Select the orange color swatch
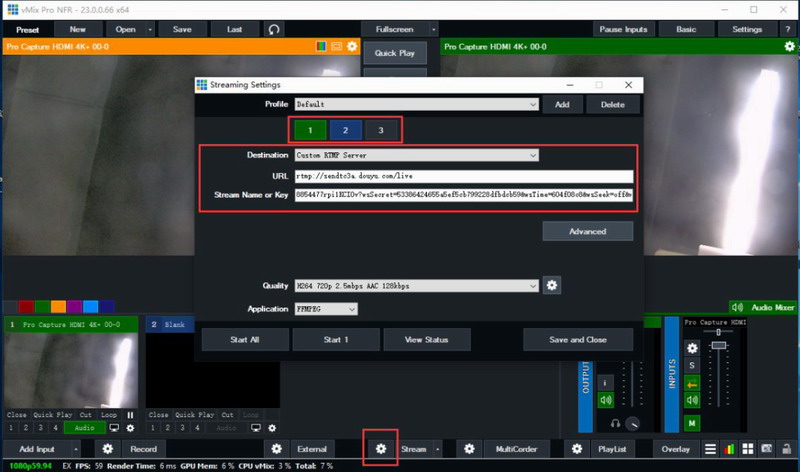This screenshot has height=472, width=800. click(59, 307)
